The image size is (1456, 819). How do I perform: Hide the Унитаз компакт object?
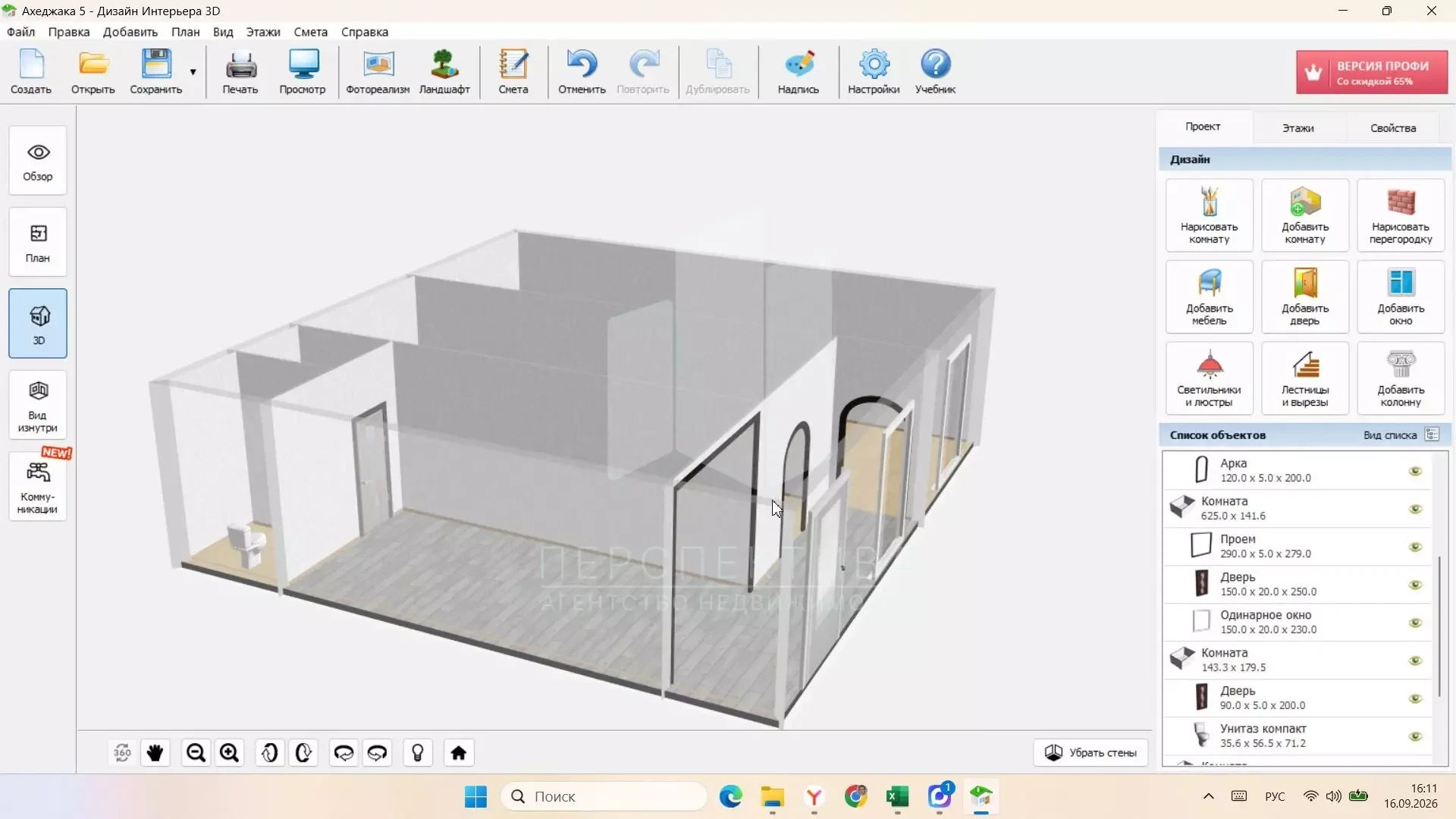coord(1415,736)
